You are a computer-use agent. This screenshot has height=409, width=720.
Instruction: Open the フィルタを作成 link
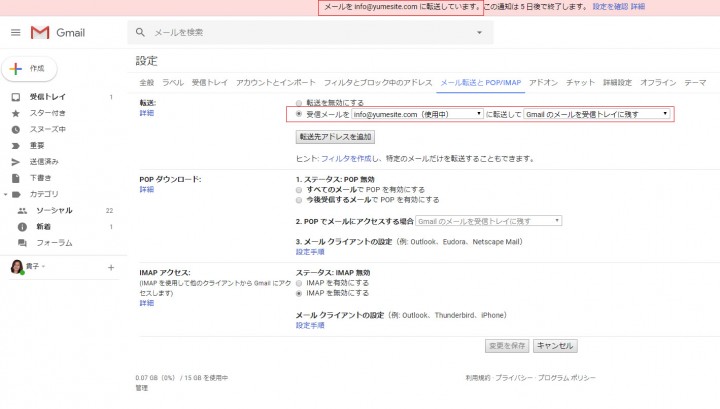[346, 159]
